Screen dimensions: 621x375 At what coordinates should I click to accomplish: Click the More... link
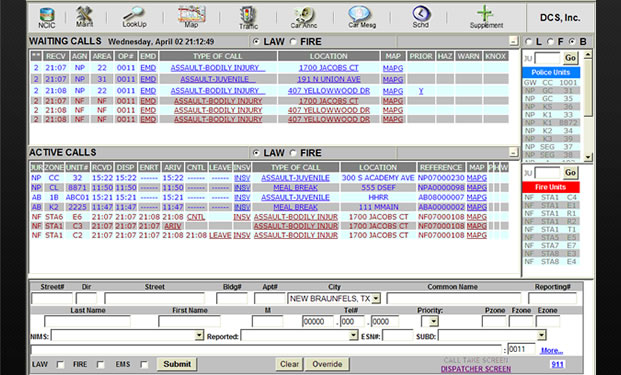pyautogui.click(x=552, y=350)
